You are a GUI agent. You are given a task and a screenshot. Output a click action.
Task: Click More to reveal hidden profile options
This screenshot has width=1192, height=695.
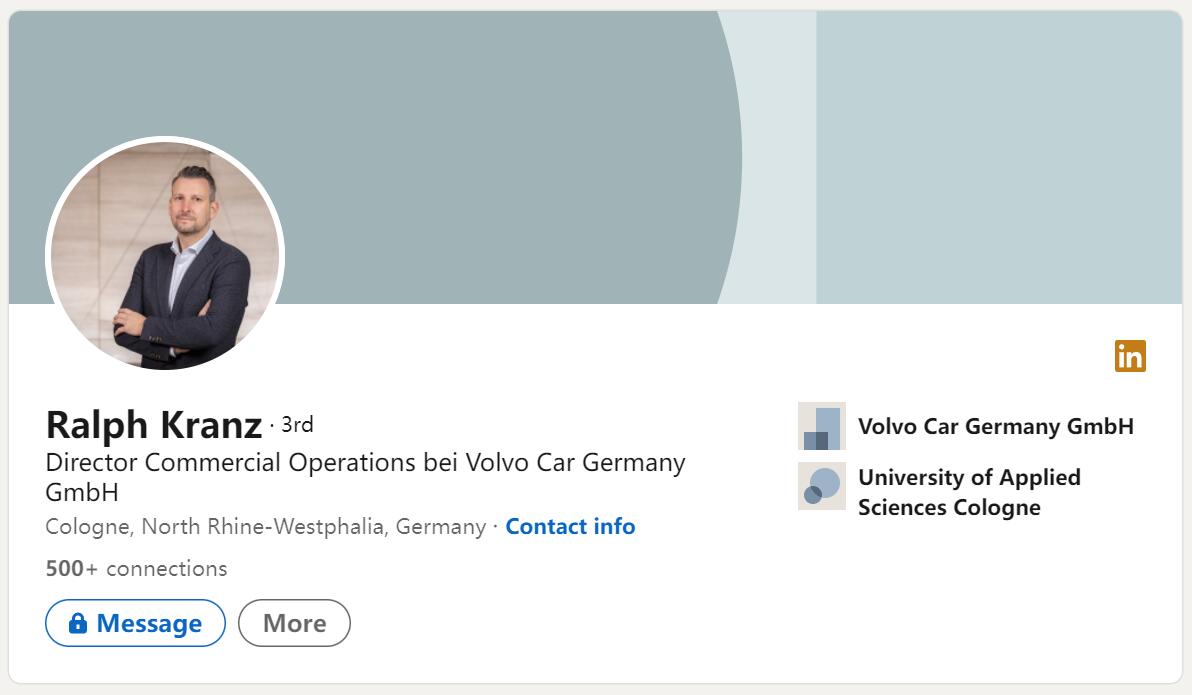click(294, 622)
